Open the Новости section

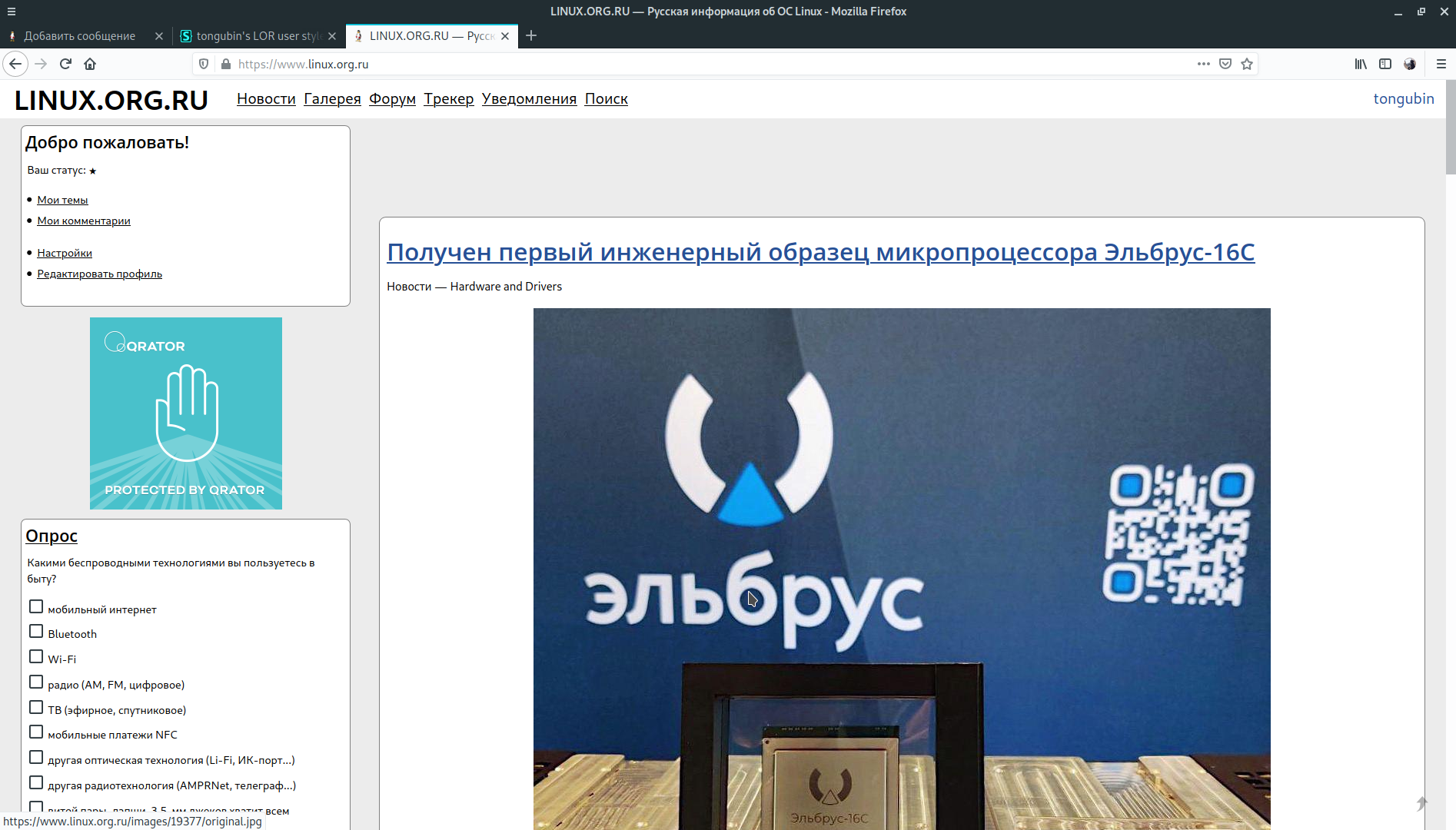[x=266, y=99]
